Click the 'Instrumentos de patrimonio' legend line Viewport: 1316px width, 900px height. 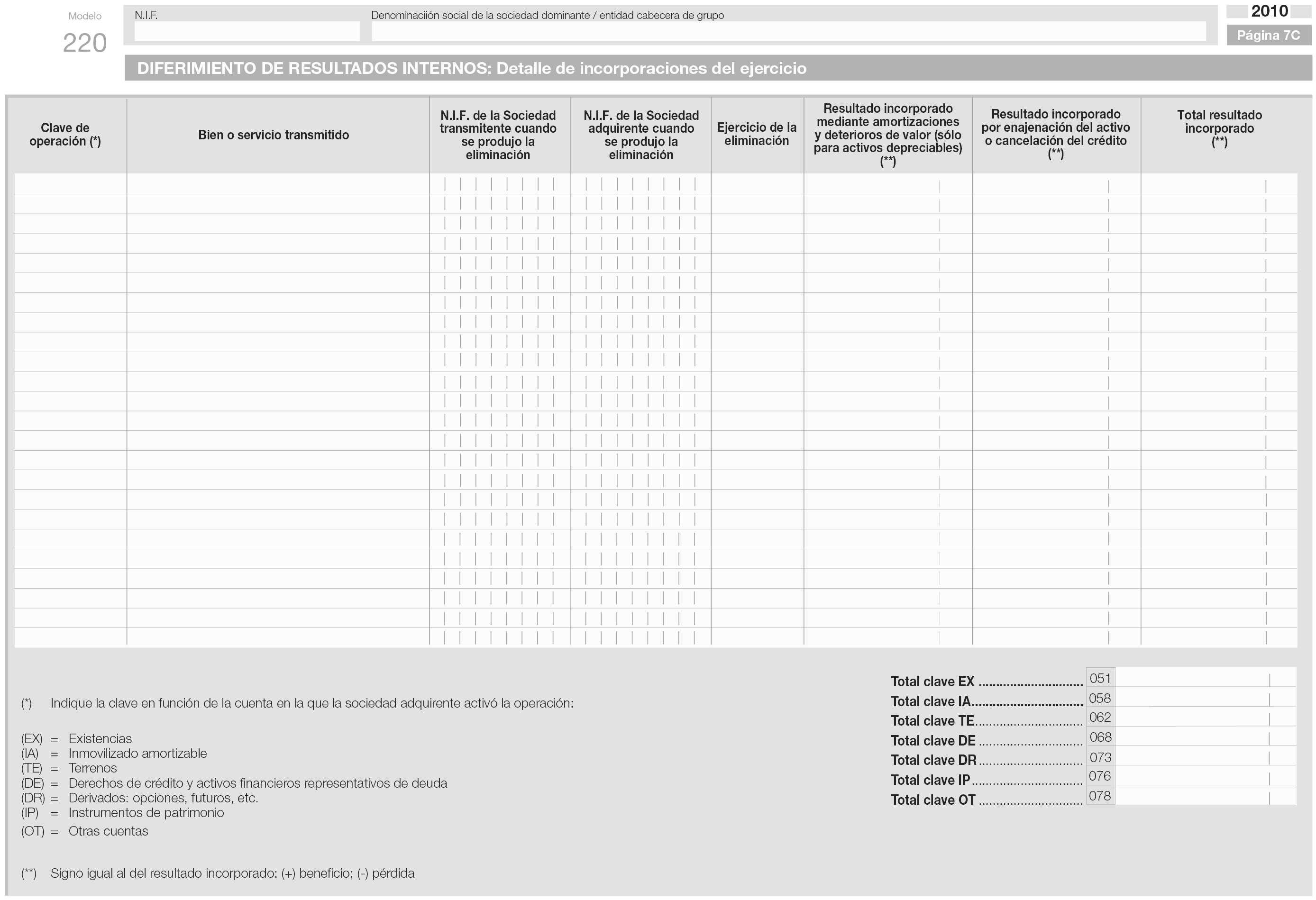pyautogui.click(x=122, y=813)
